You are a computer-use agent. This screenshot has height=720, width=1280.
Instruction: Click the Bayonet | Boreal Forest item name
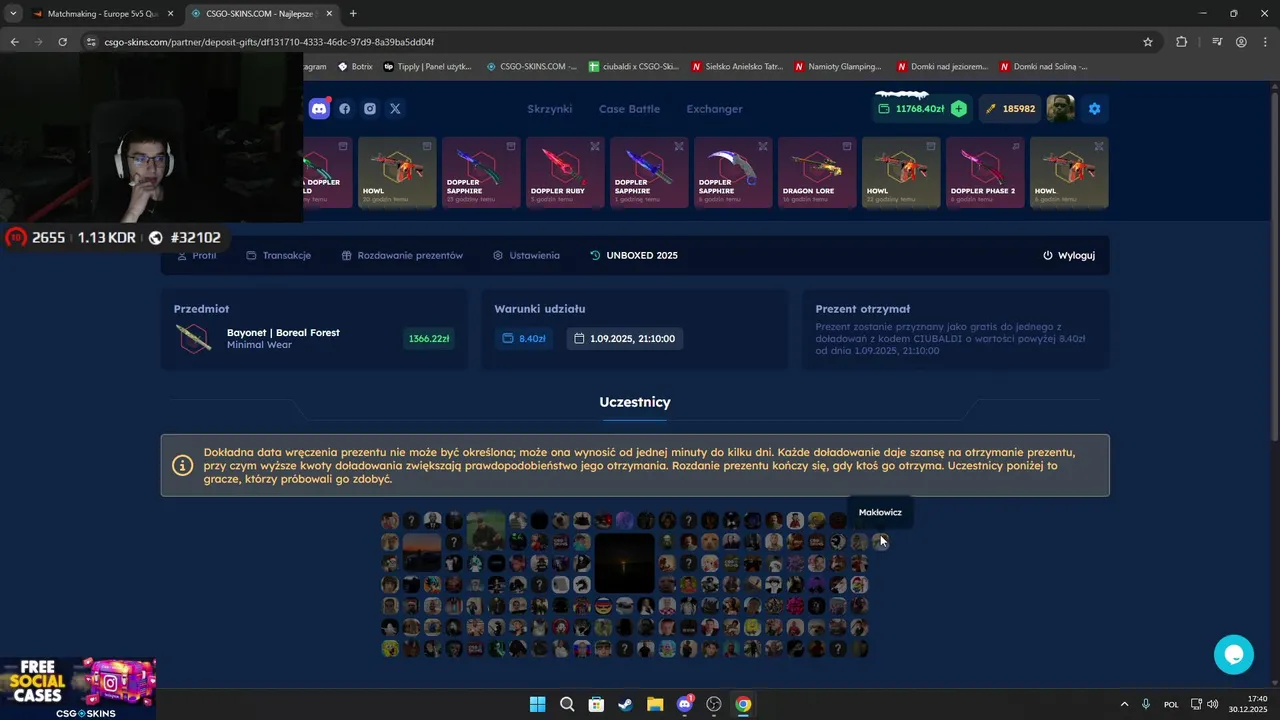tap(283, 333)
